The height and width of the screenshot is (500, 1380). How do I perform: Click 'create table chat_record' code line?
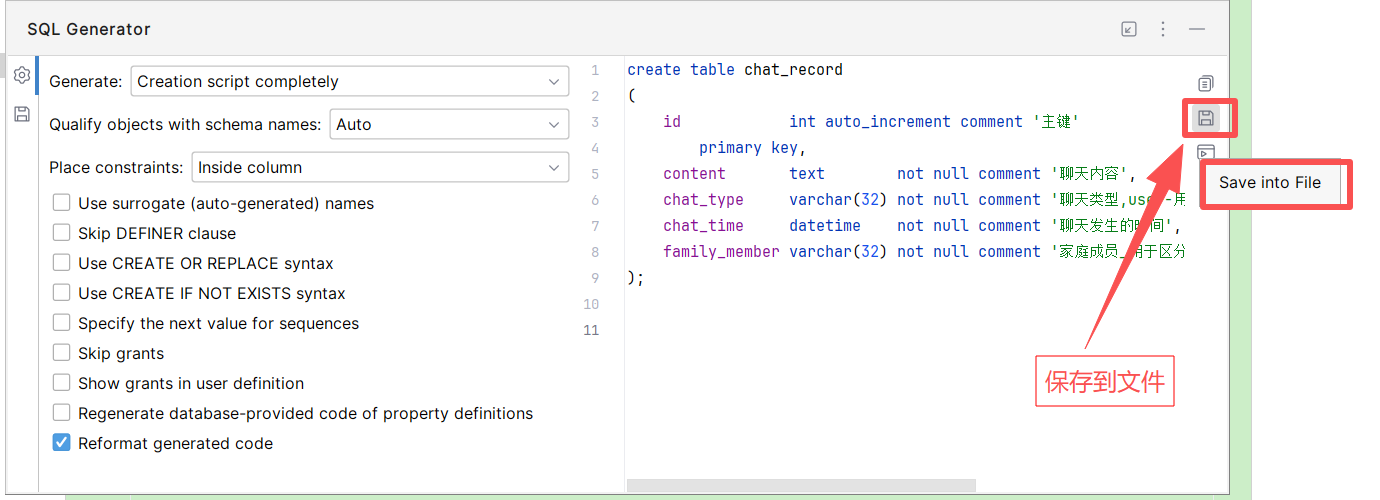735,70
